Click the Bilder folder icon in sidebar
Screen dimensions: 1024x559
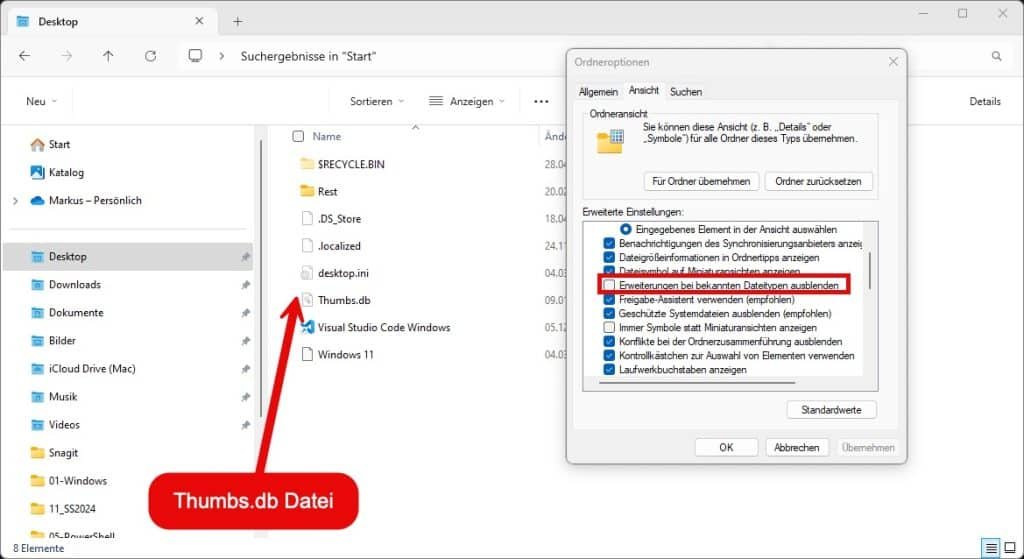(37, 341)
